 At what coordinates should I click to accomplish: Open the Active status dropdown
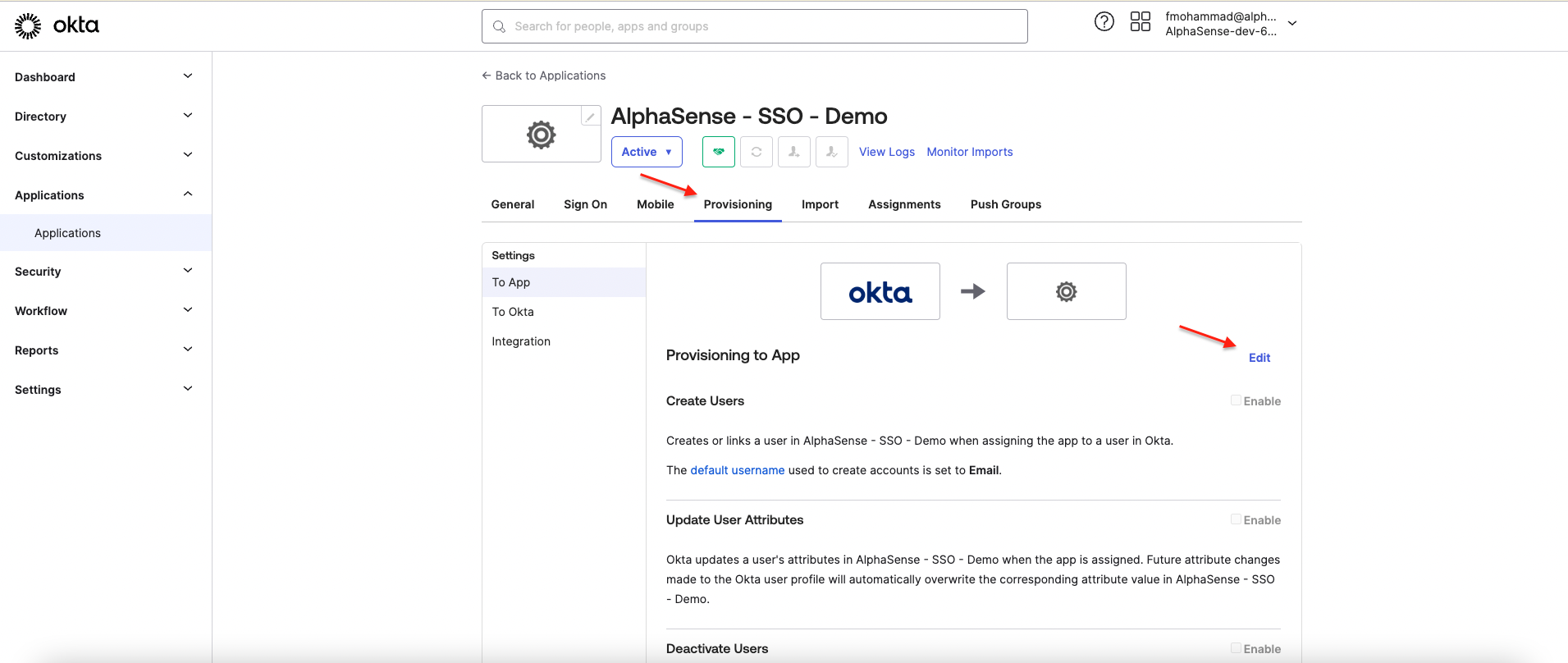[647, 152]
